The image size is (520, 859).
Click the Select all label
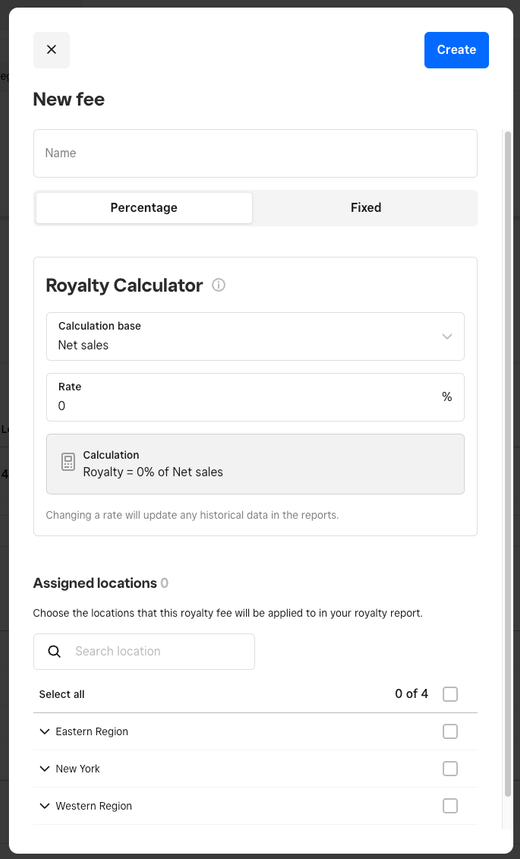pos(62,694)
